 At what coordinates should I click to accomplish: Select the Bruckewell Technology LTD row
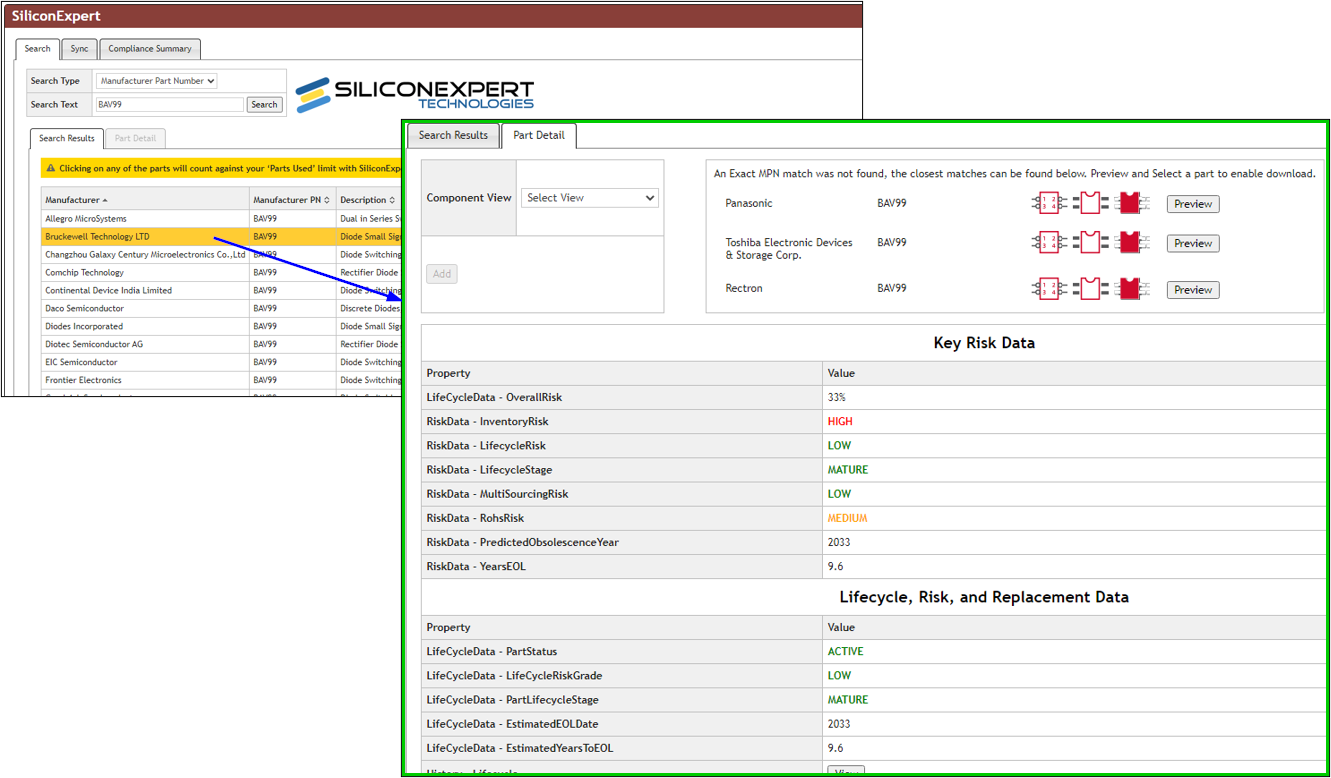point(221,237)
